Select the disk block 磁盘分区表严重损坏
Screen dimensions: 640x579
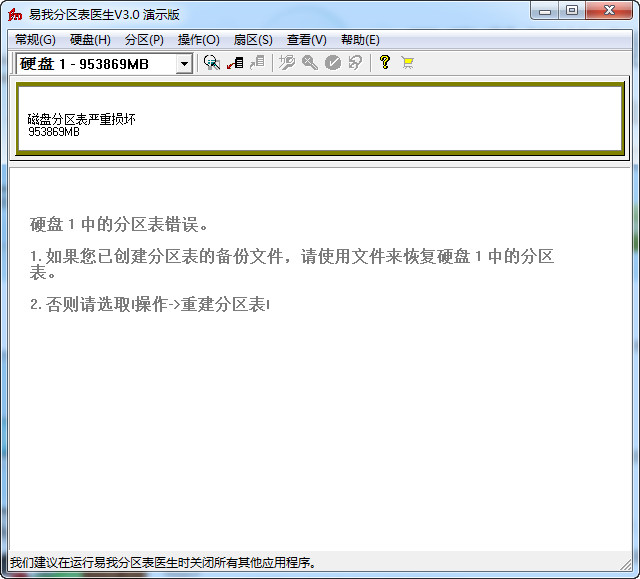(x=320, y=118)
